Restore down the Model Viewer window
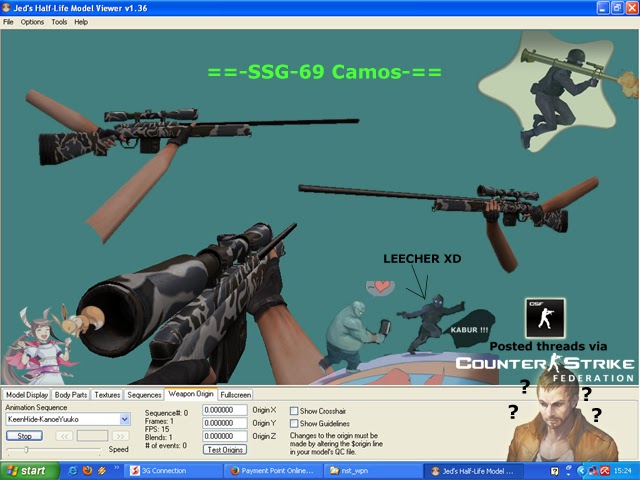The width and height of the screenshot is (640, 480). 618,8
